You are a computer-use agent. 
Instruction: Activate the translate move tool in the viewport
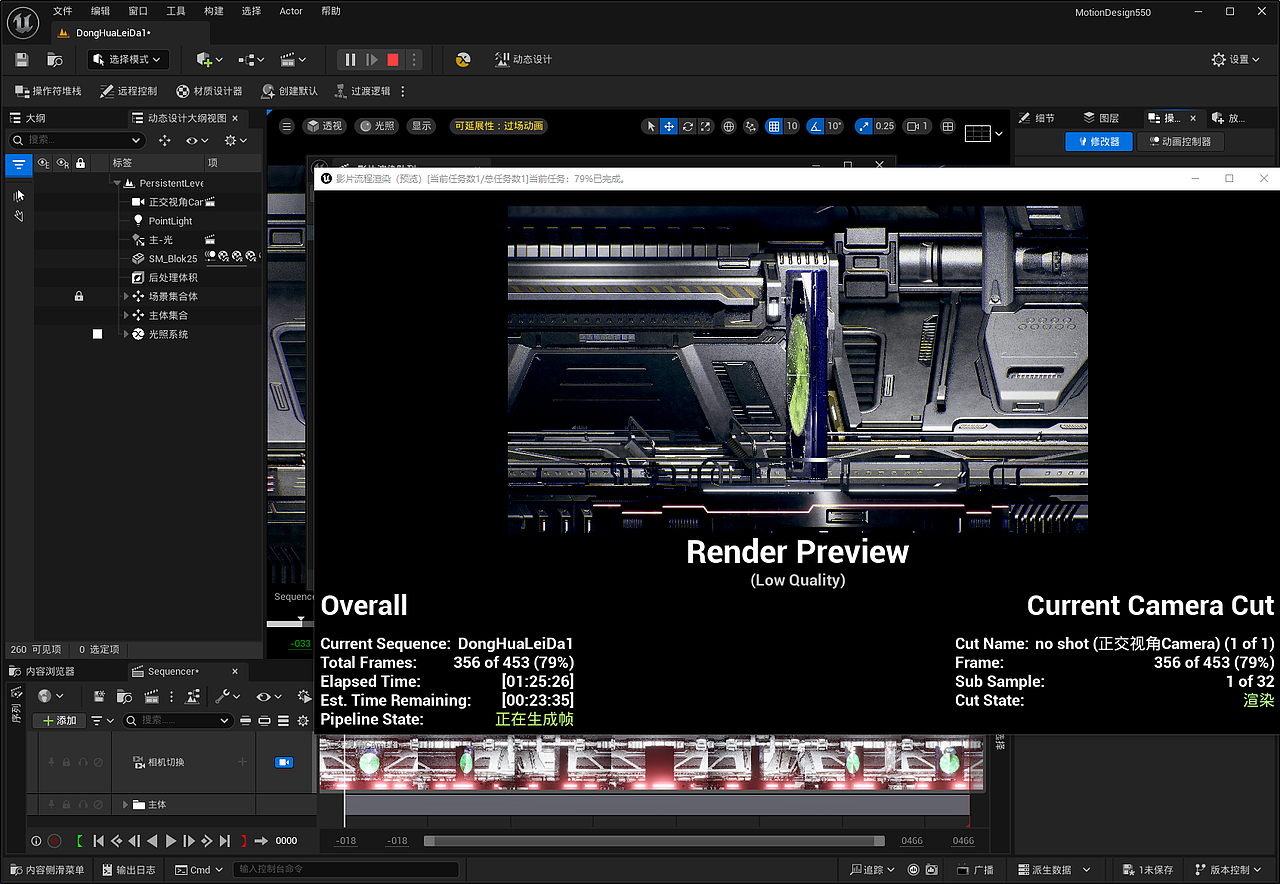(669, 127)
